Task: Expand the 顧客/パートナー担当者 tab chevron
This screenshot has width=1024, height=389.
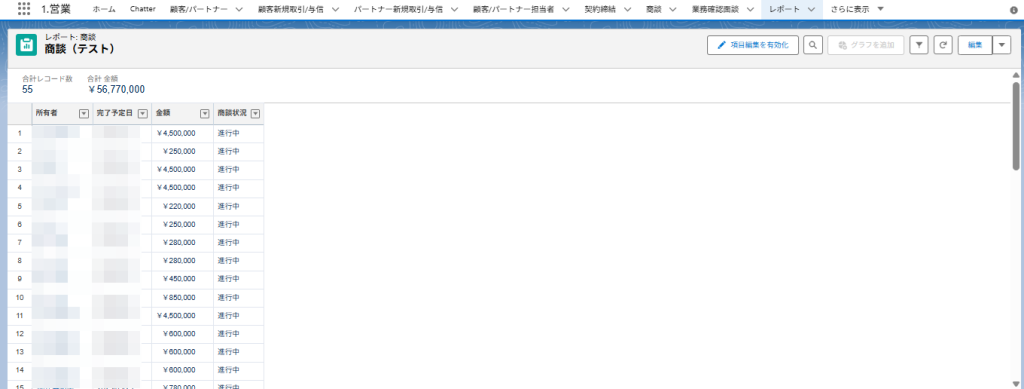Action: point(566,9)
